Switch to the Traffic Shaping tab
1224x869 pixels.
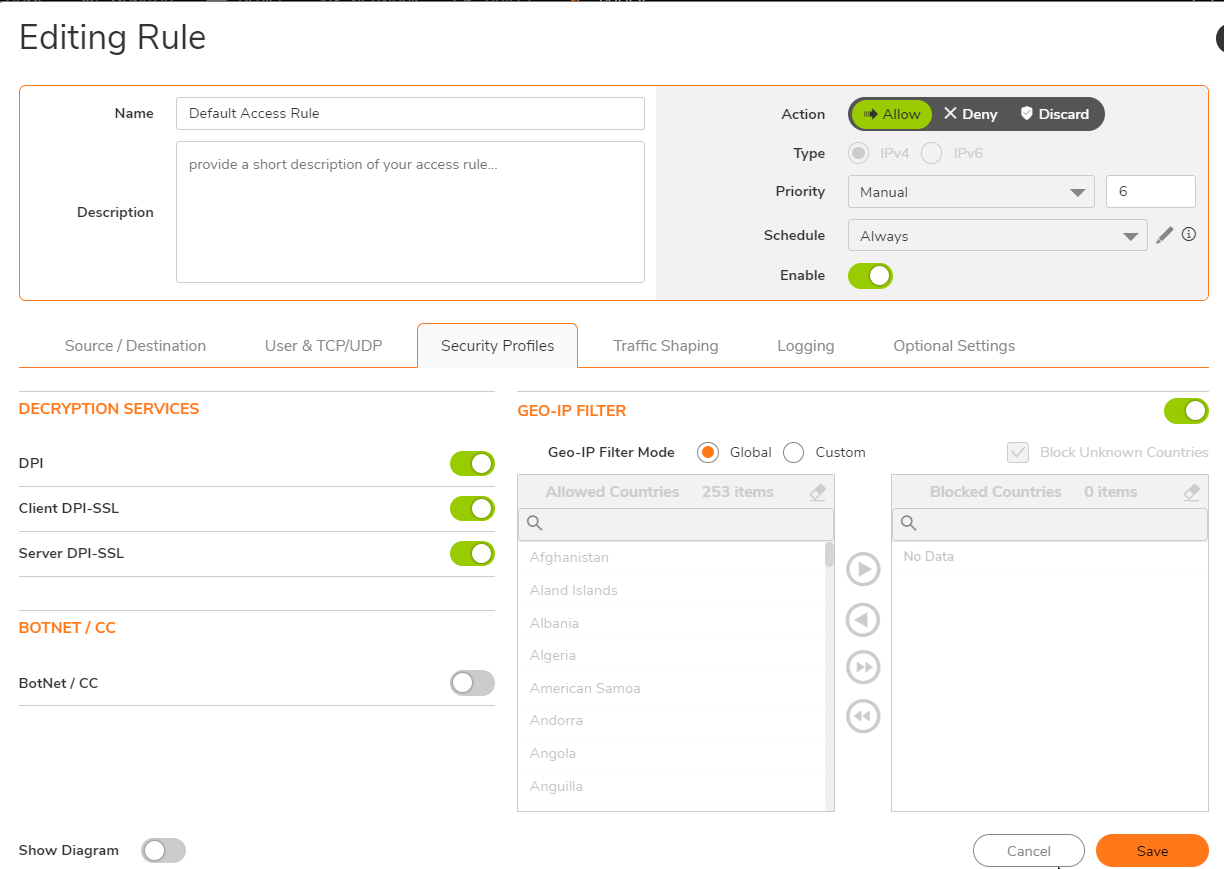(x=665, y=346)
